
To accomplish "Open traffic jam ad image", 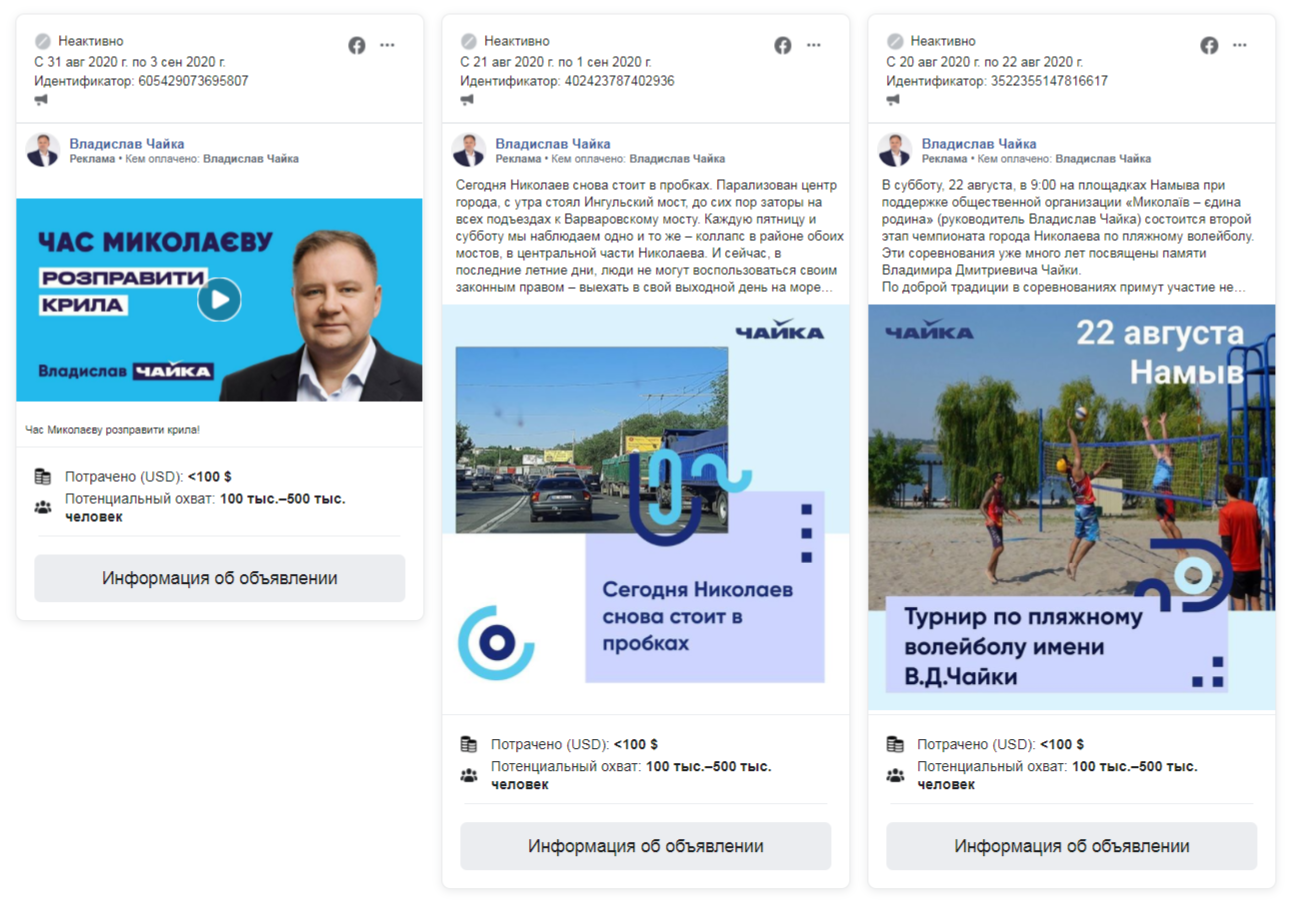I will click(646, 507).
